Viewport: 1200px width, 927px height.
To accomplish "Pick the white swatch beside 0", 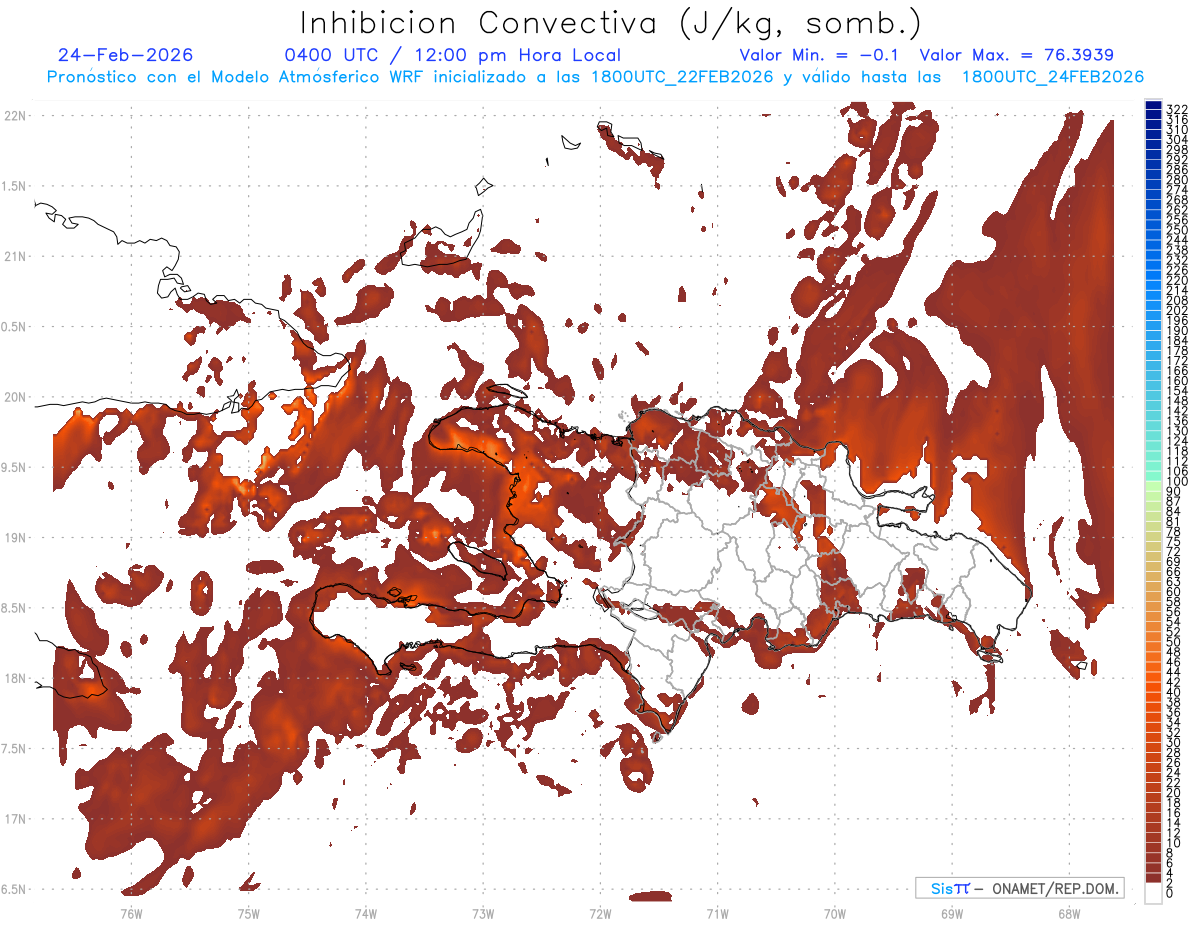I will pos(1153,894).
